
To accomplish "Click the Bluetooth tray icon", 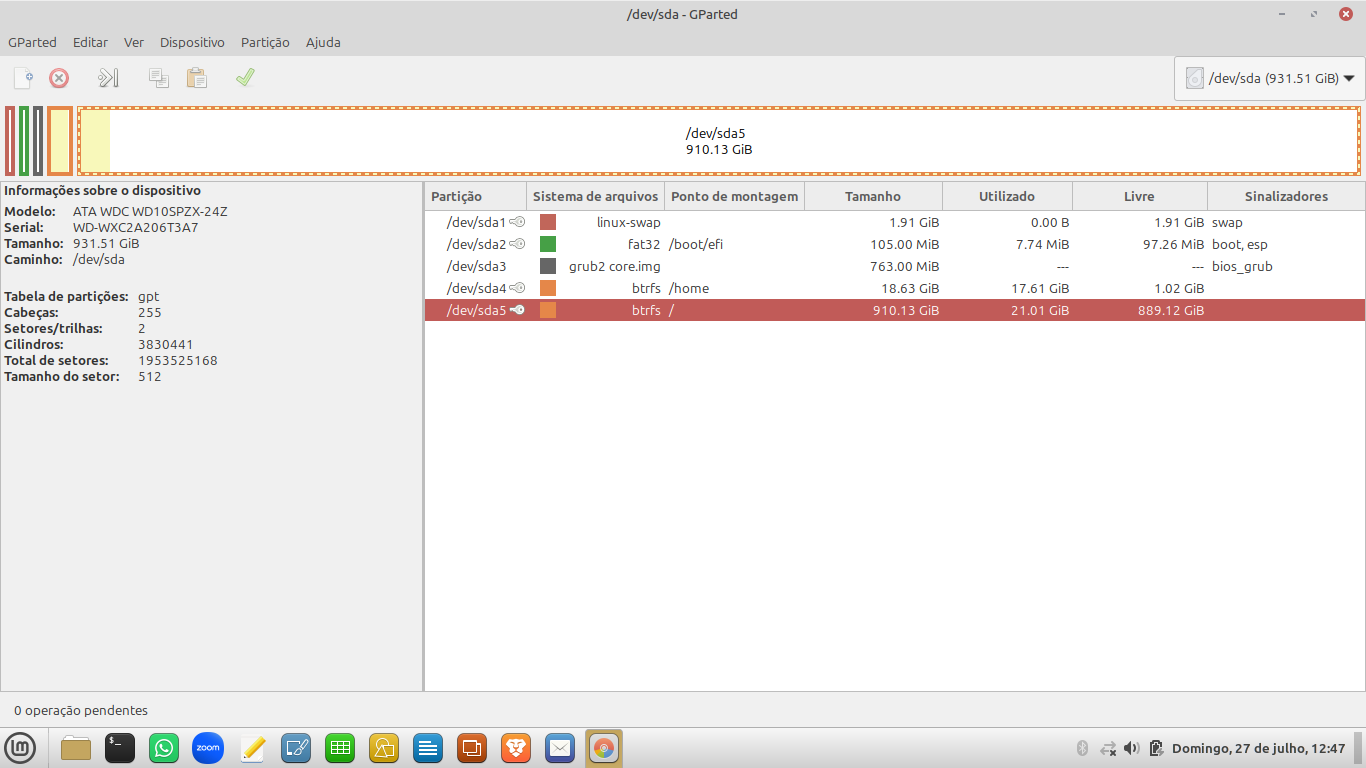I will [x=1082, y=748].
